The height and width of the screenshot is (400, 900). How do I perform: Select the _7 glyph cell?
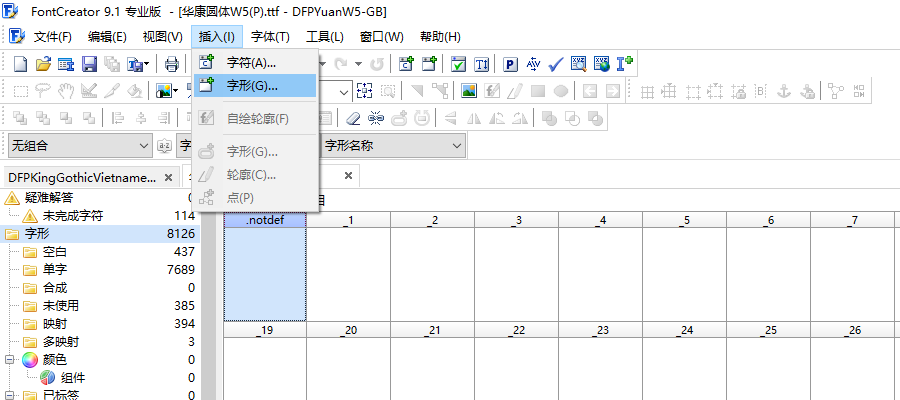852,267
